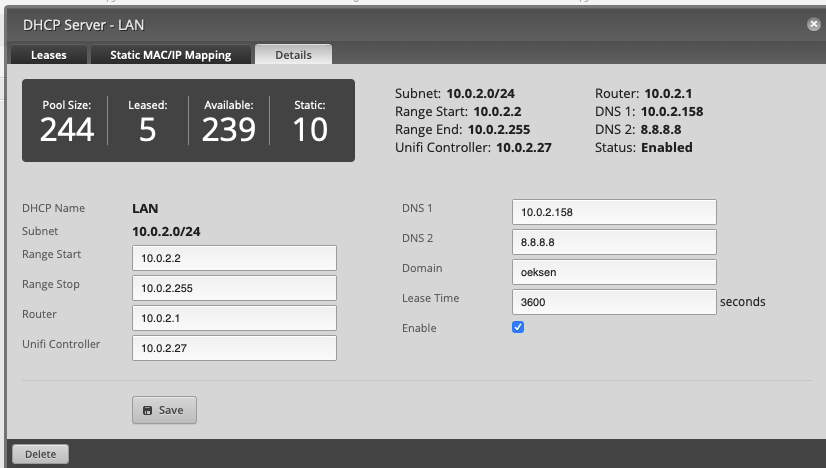826x468 pixels.
Task: Click the DNS 2 input field
Action: [614, 242]
